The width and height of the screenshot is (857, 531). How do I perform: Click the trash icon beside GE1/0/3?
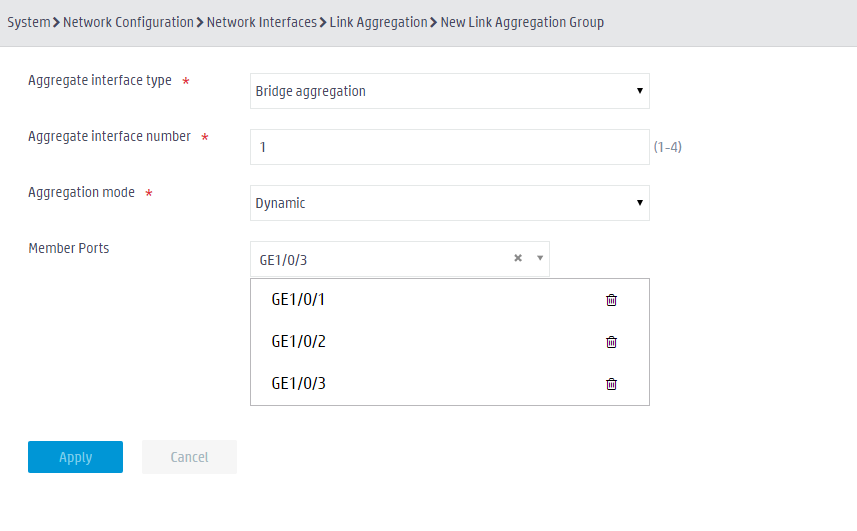point(611,384)
